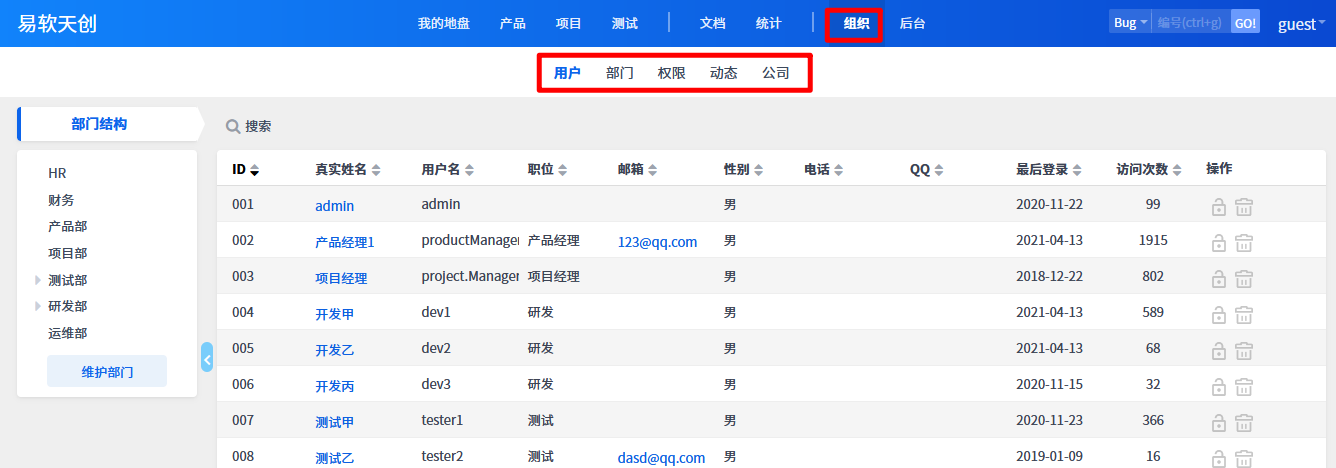Click sort arrows beside 访问次数 column
Screen dimensions: 1336x468
tap(1177, 170)
